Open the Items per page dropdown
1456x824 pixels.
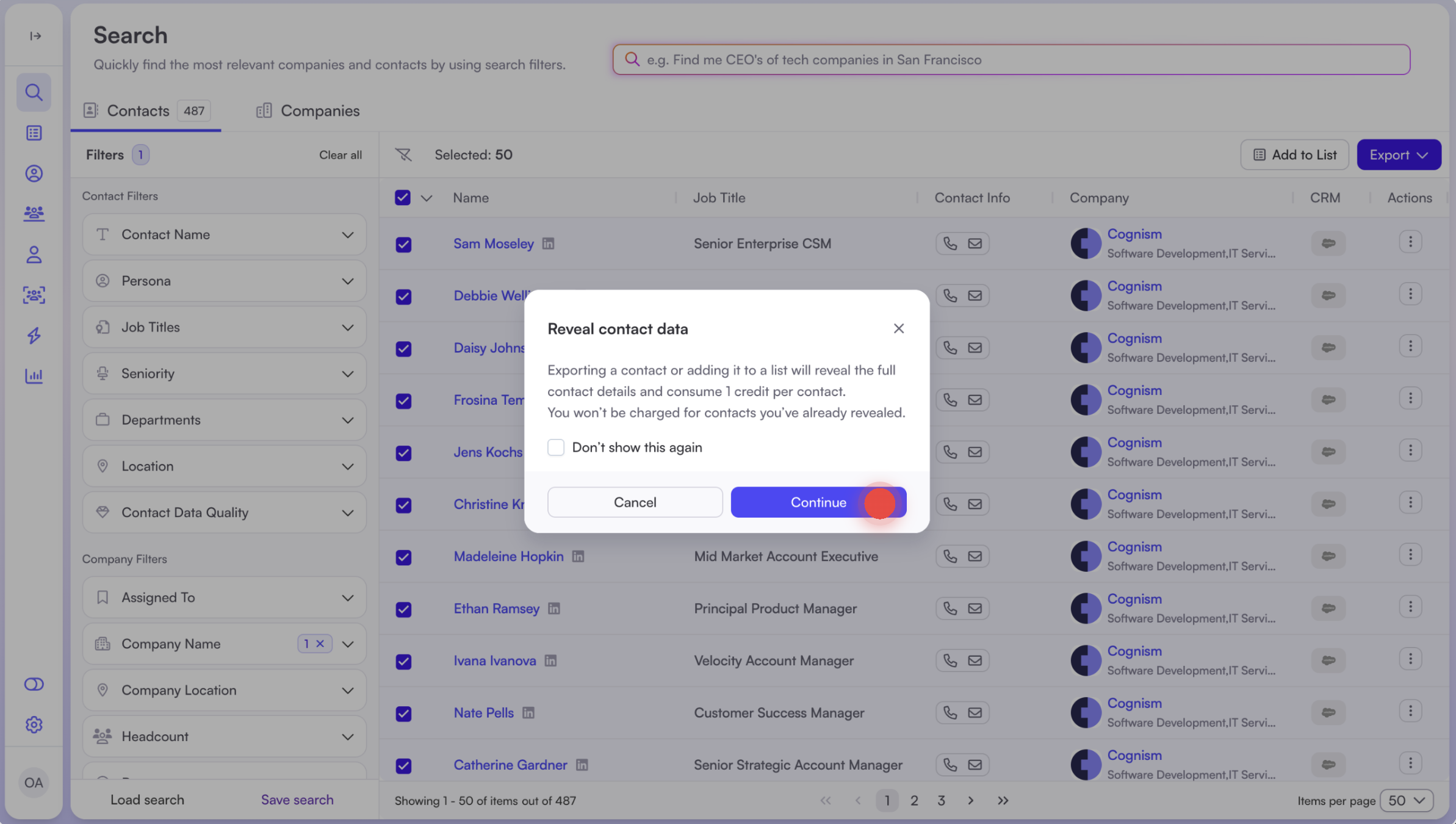(1406, 800)
